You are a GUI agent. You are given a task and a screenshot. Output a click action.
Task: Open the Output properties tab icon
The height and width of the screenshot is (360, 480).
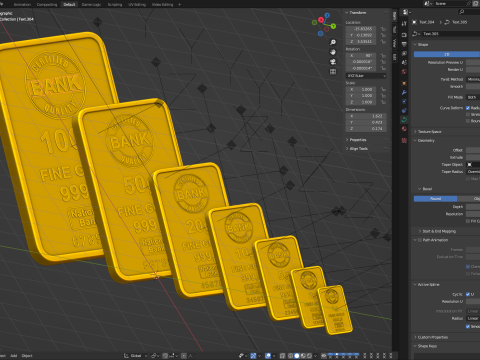404,44
